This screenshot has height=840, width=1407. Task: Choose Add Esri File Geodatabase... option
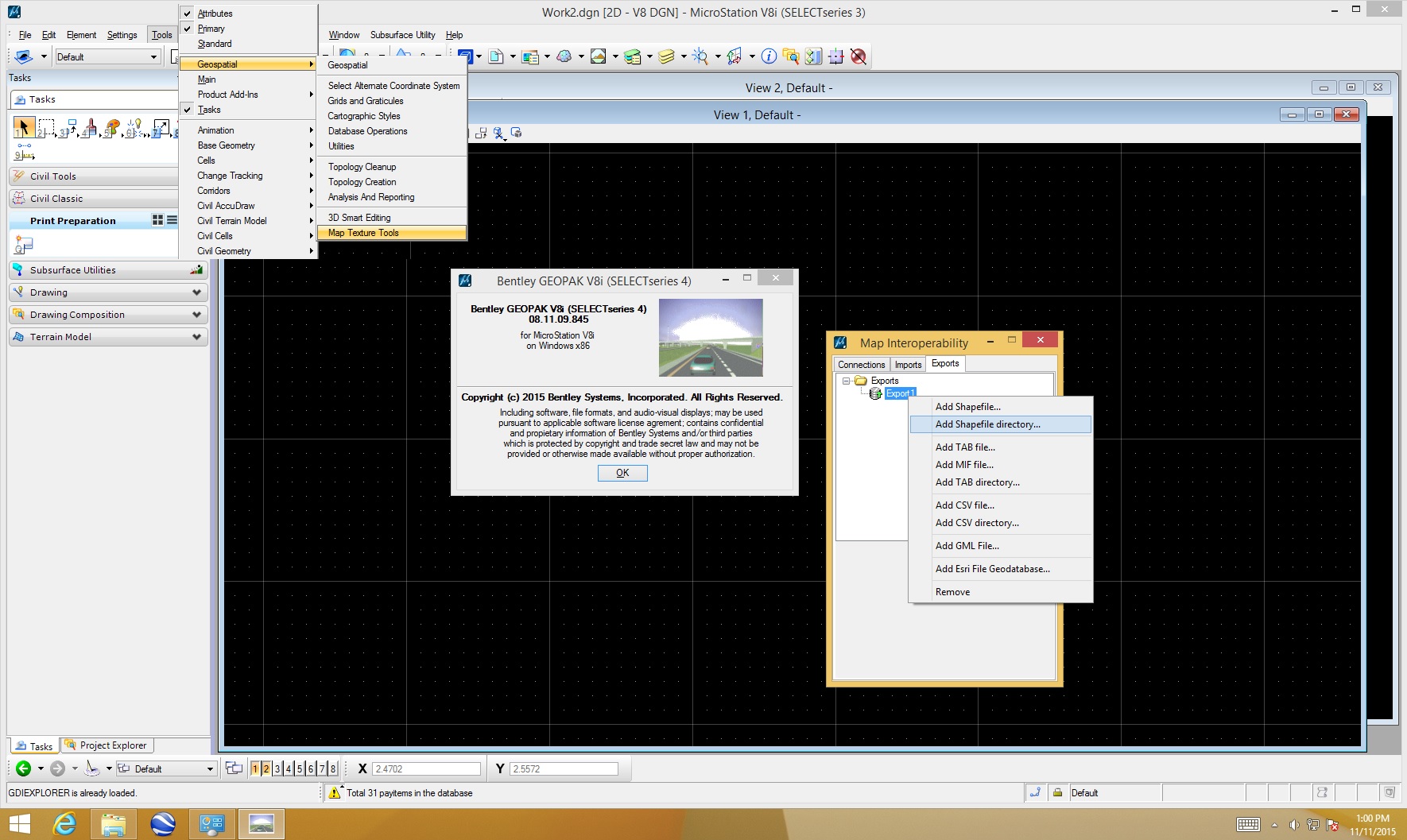[x=1001, y=569]
